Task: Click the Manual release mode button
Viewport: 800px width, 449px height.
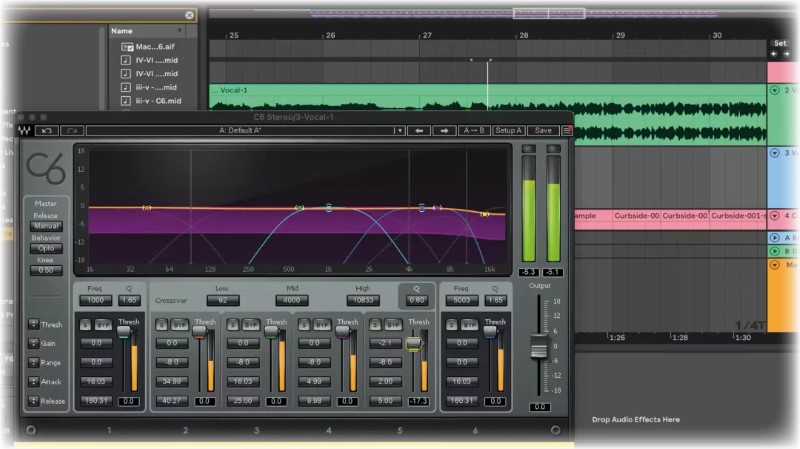Action: [46, 226]
